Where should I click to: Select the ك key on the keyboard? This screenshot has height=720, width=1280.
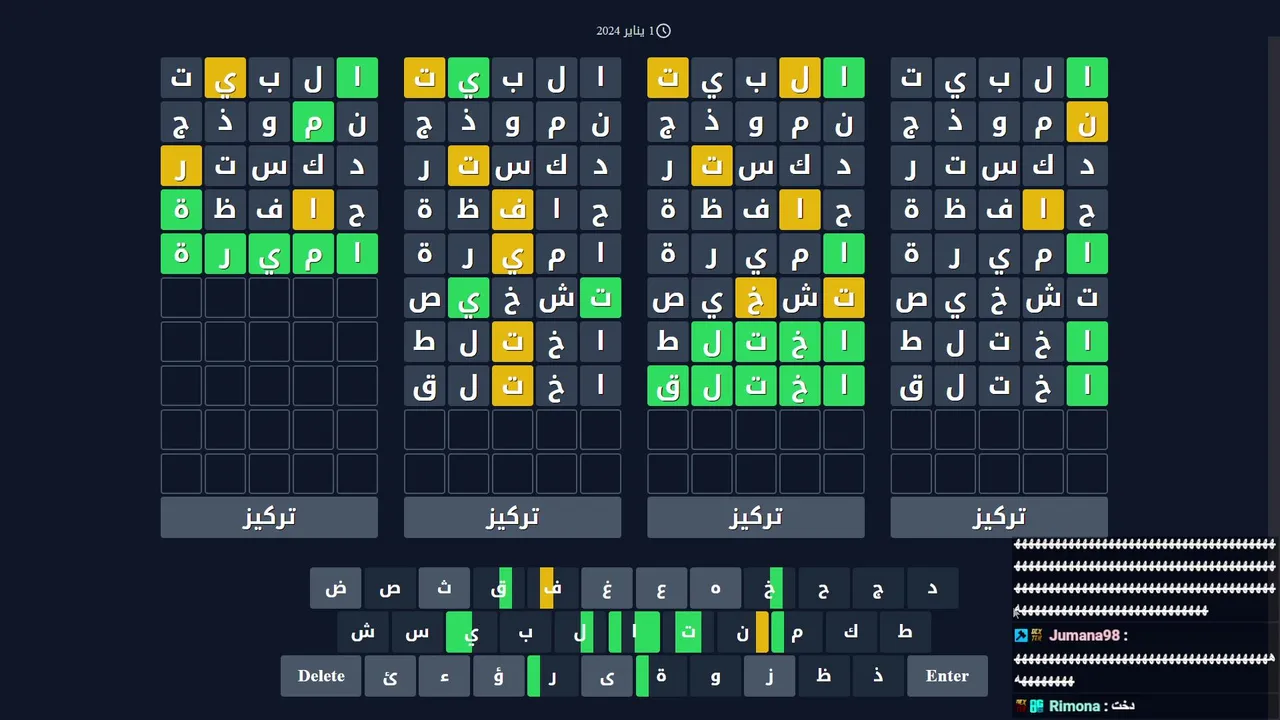click(x=850, y=632)
